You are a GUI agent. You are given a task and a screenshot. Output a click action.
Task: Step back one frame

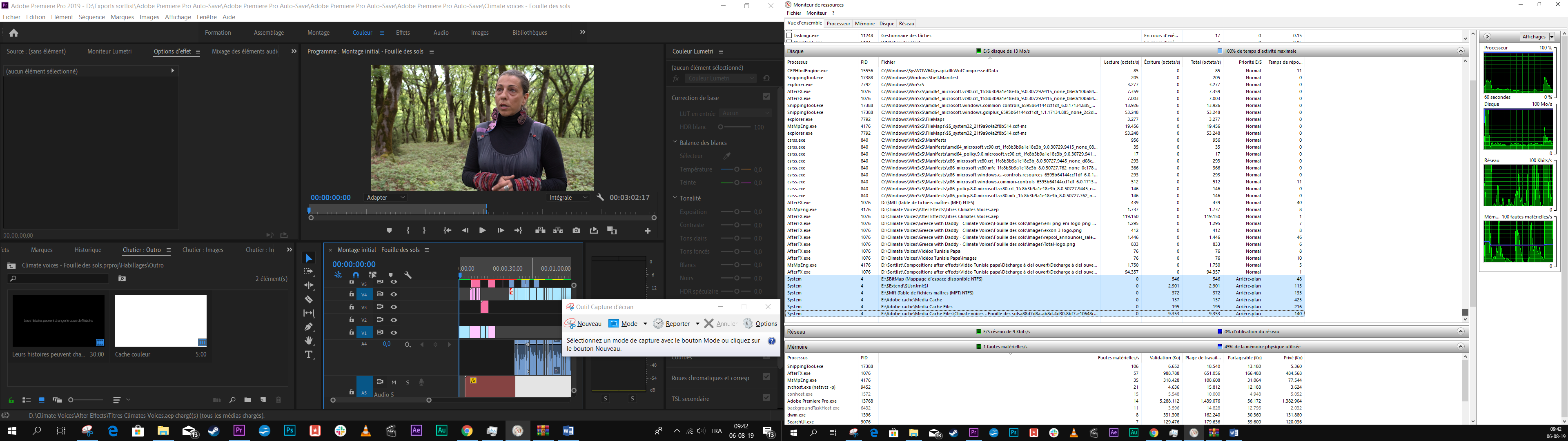[465, 231]
